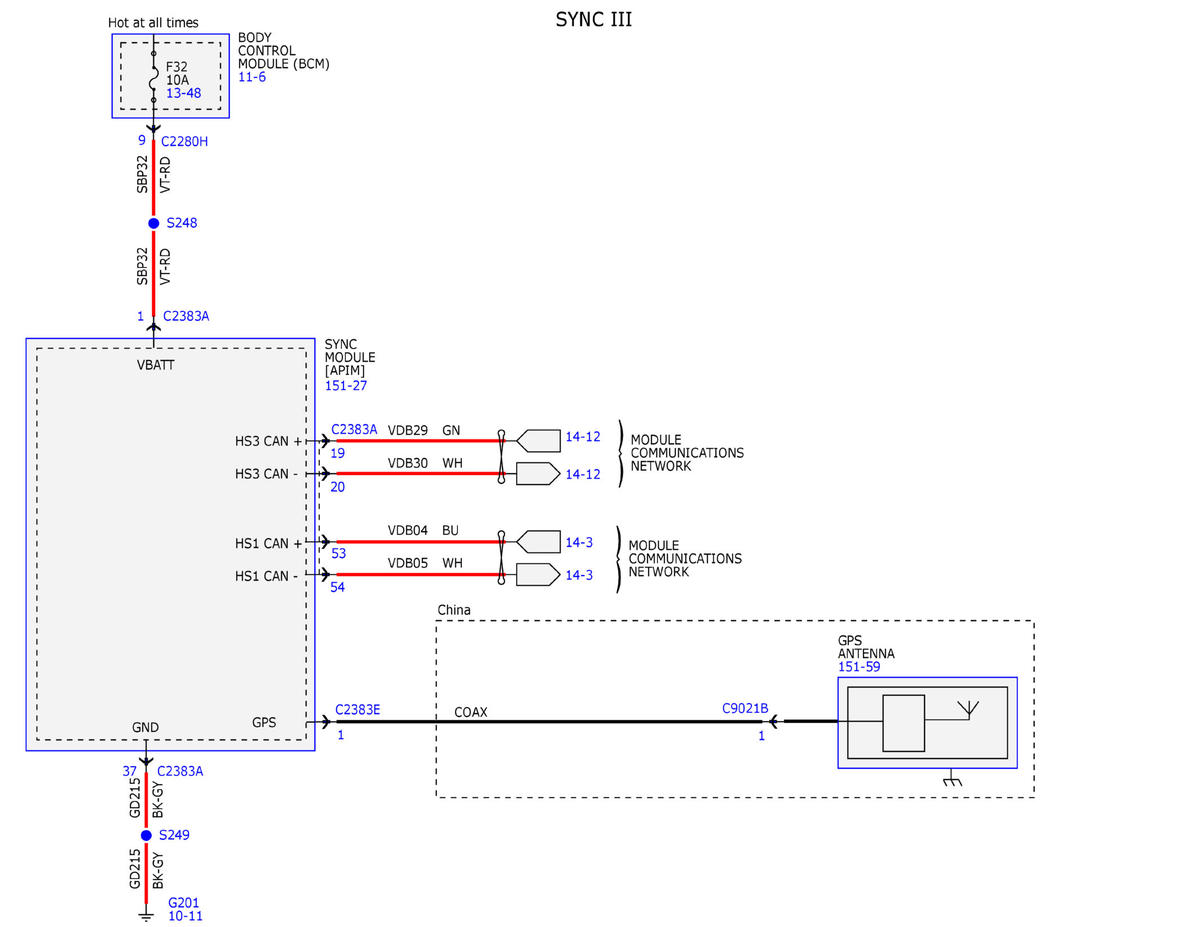This screenshot has width=1200, height=927.
Task: Click the 'HS1 CAN -' pin label
Action: point(266,576)
